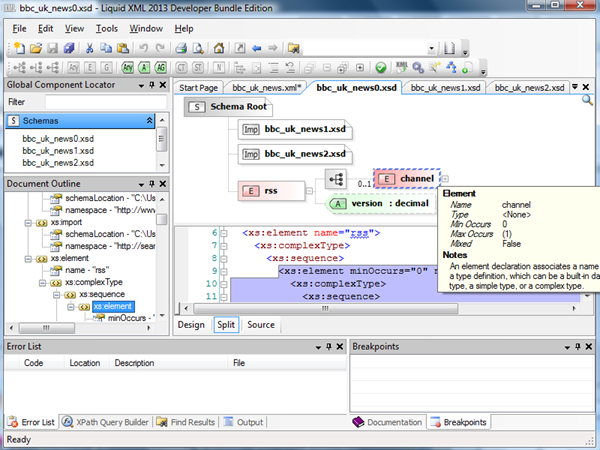Viewport: 600px width, 450px height.
Task: Switch to bbc_uk_news1.xsd tab
Action: pyautogui.click(x=445, y=88)
